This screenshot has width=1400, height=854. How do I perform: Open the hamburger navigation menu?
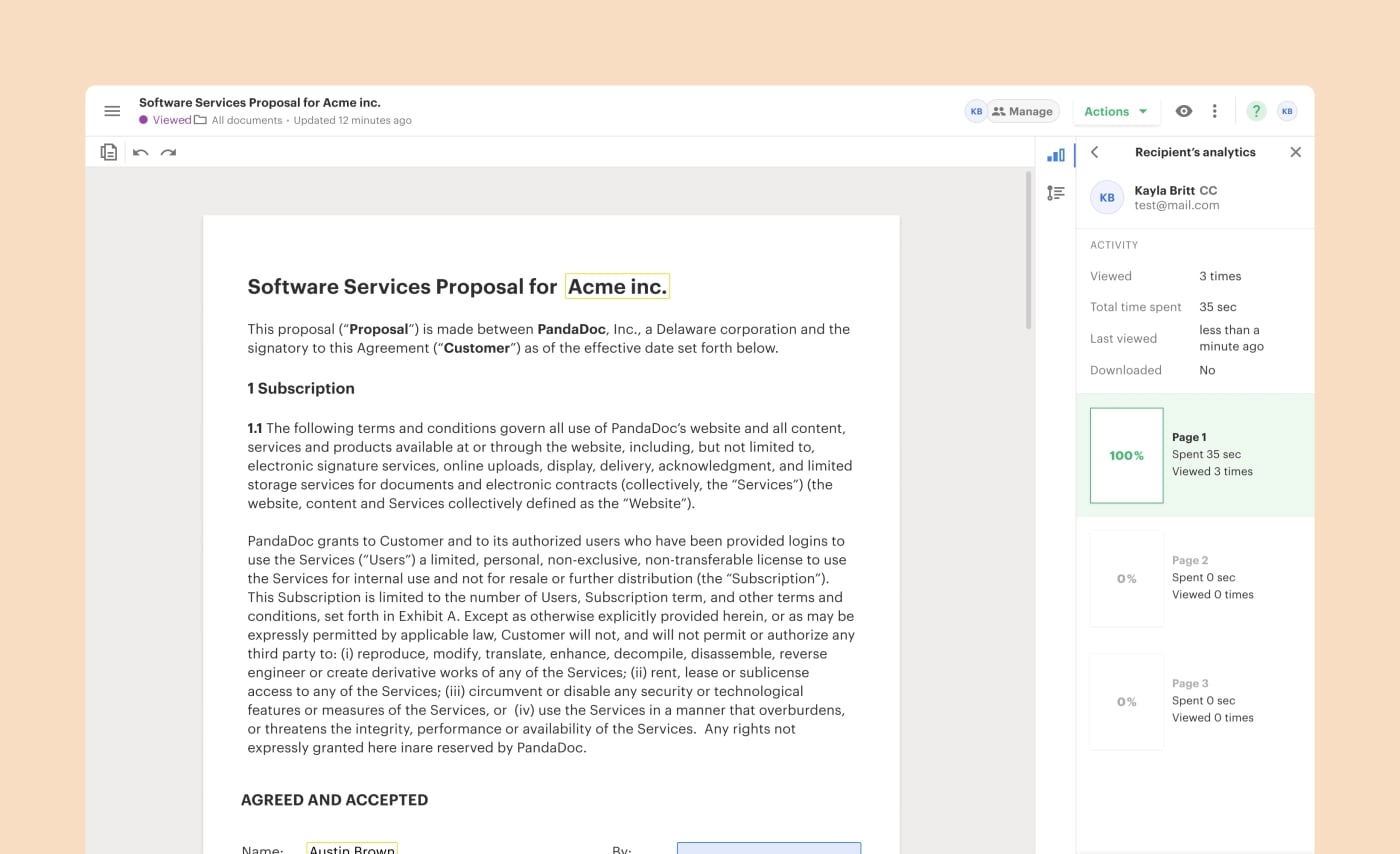[x=112, y=111]
